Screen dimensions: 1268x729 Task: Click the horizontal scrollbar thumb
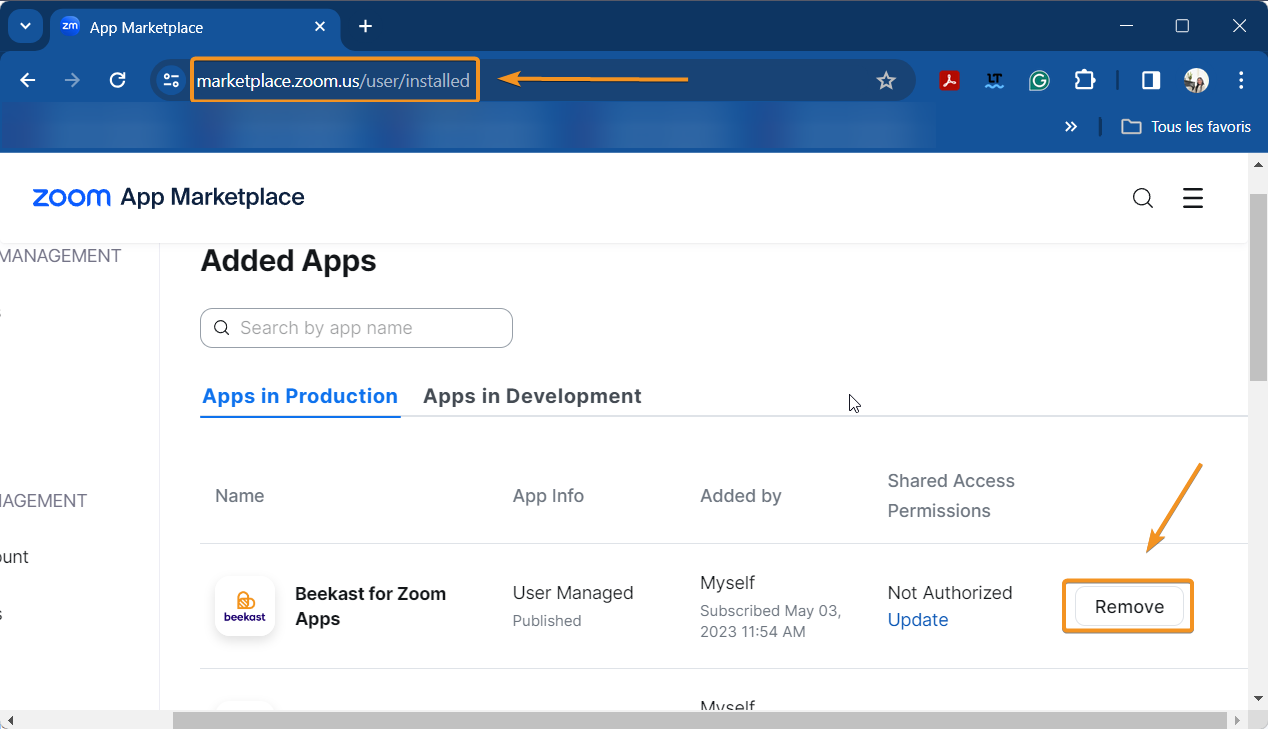pyautogui.click(x=700, y=720)
